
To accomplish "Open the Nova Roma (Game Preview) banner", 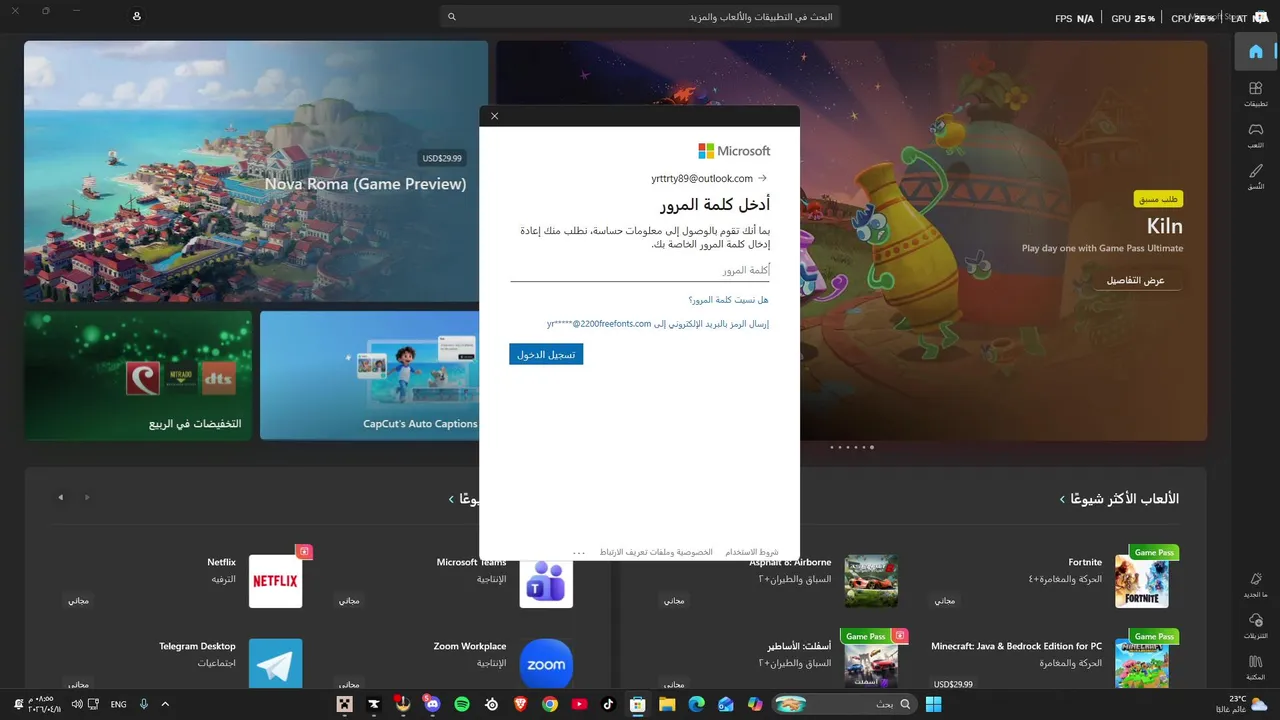I will click(256, 171).
